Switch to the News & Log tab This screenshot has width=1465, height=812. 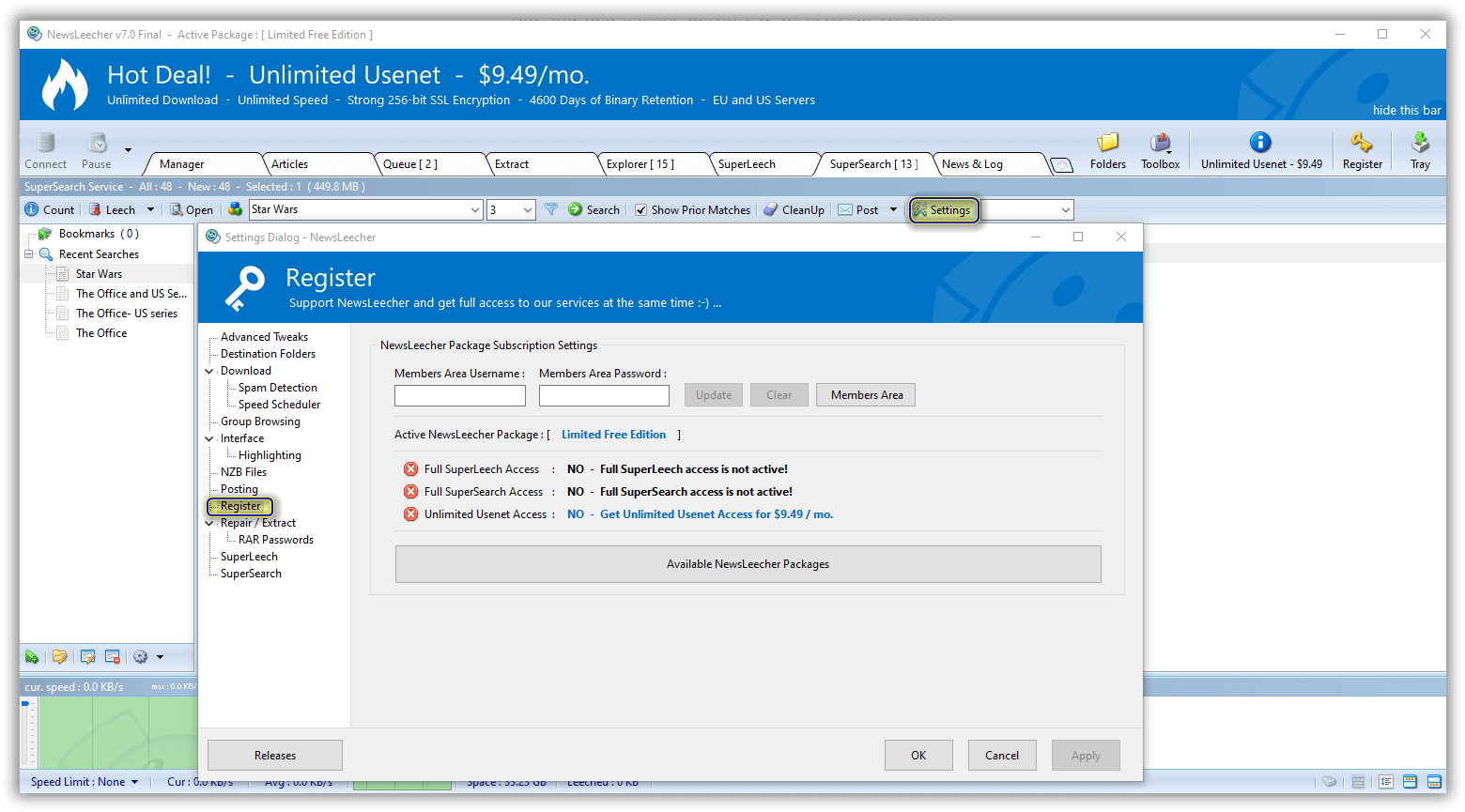pyautogui.click(x=990, y=164)
